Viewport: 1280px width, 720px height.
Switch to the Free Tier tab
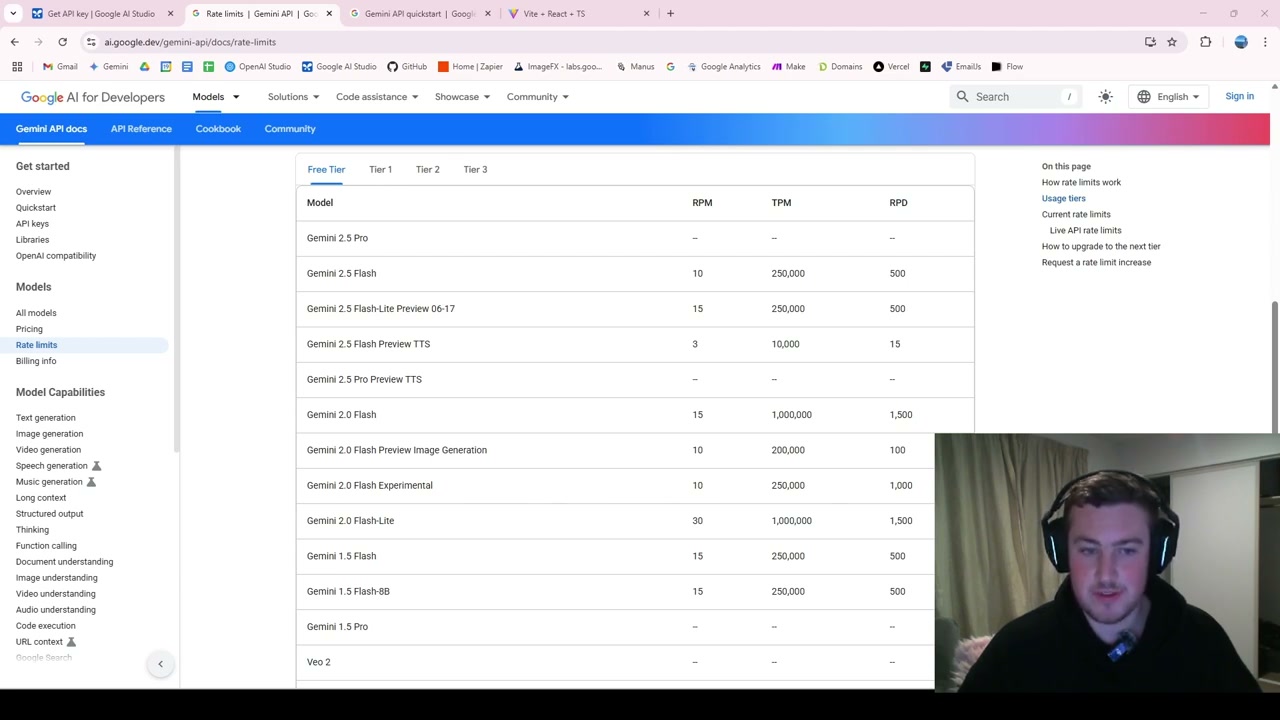click(326, 170)
